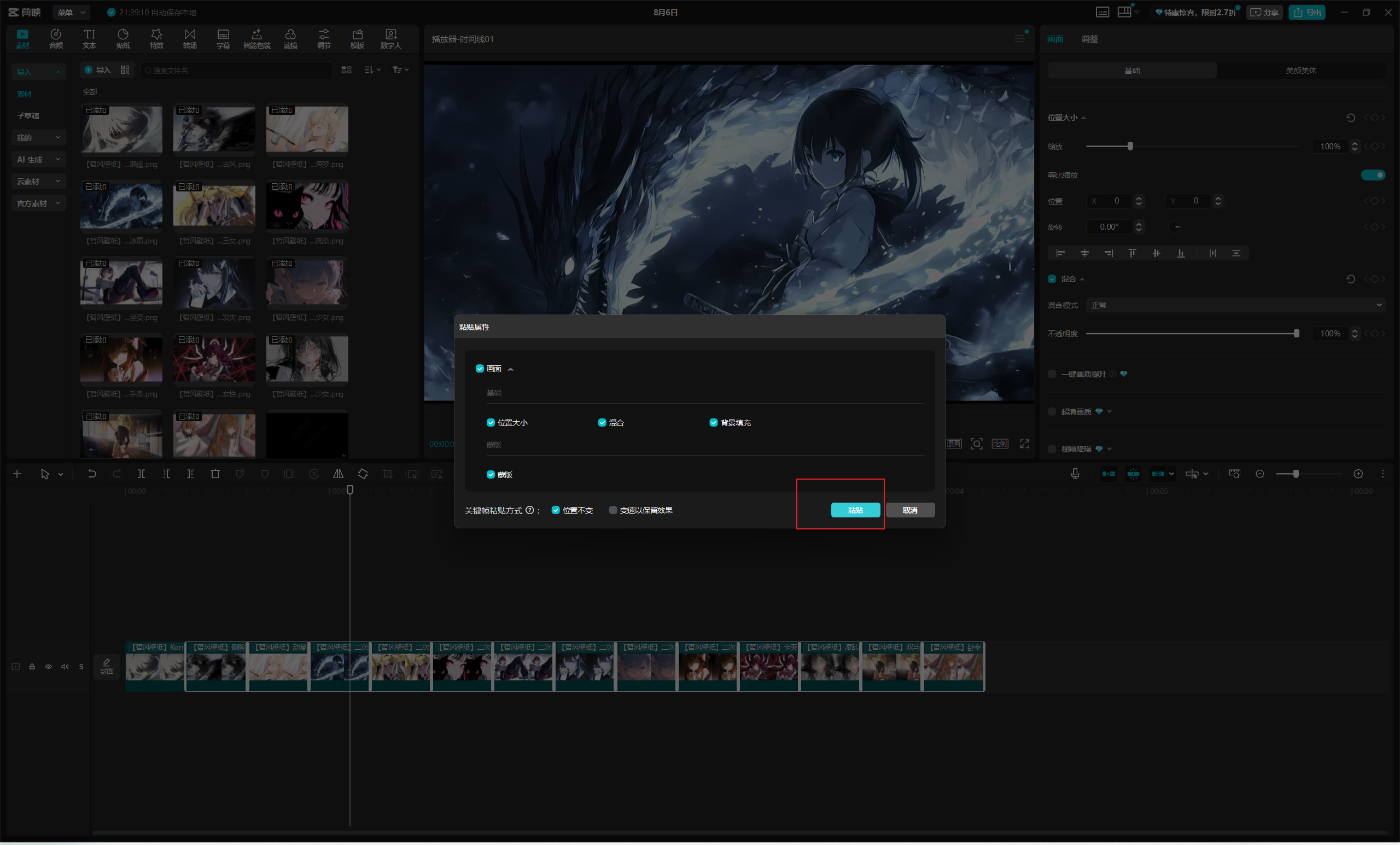The height and width of the screenshot is (845, 1400).
Task: Click the 搜索文件名 search field
Action: coord(236,71)
